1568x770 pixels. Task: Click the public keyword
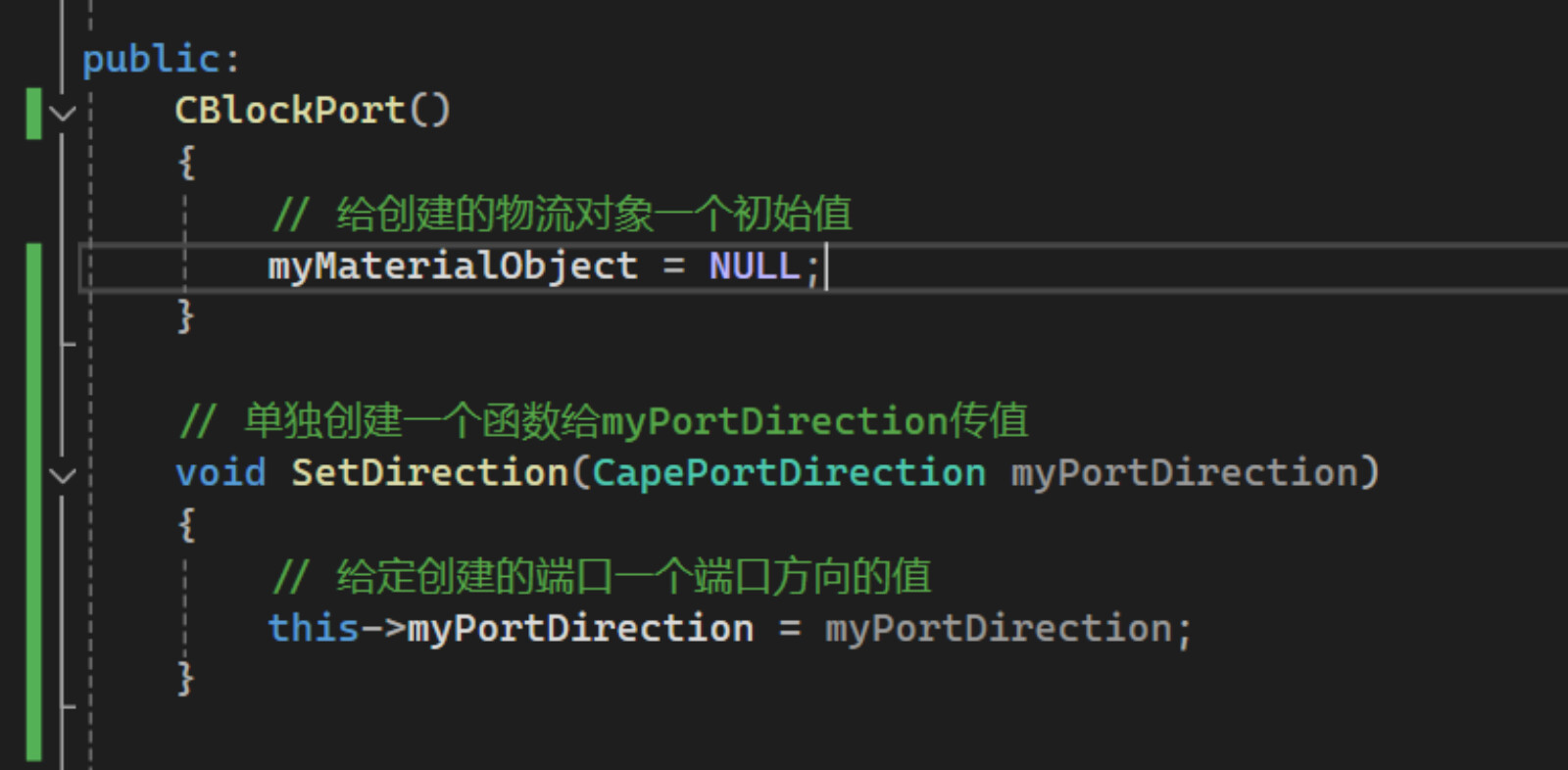151,60
